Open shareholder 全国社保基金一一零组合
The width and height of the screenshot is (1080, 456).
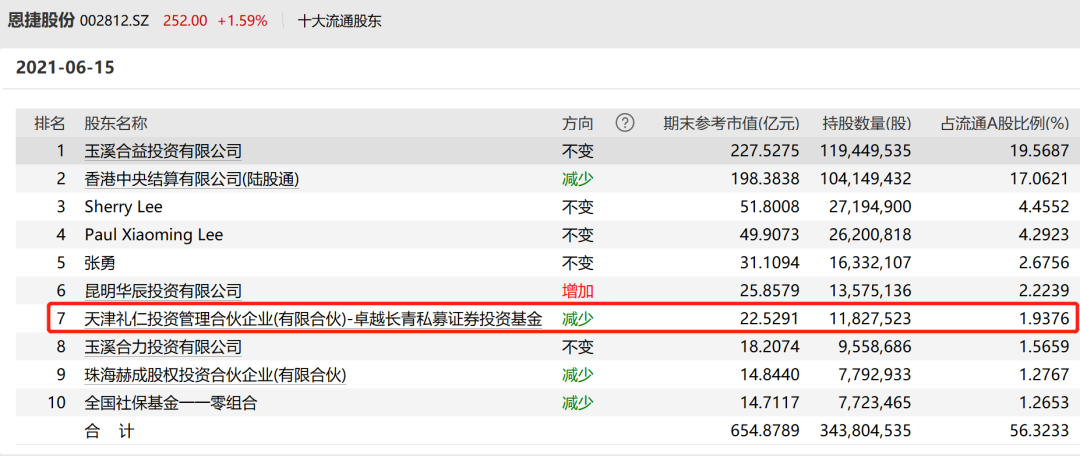pyautogui.click(x=171, y=403)
